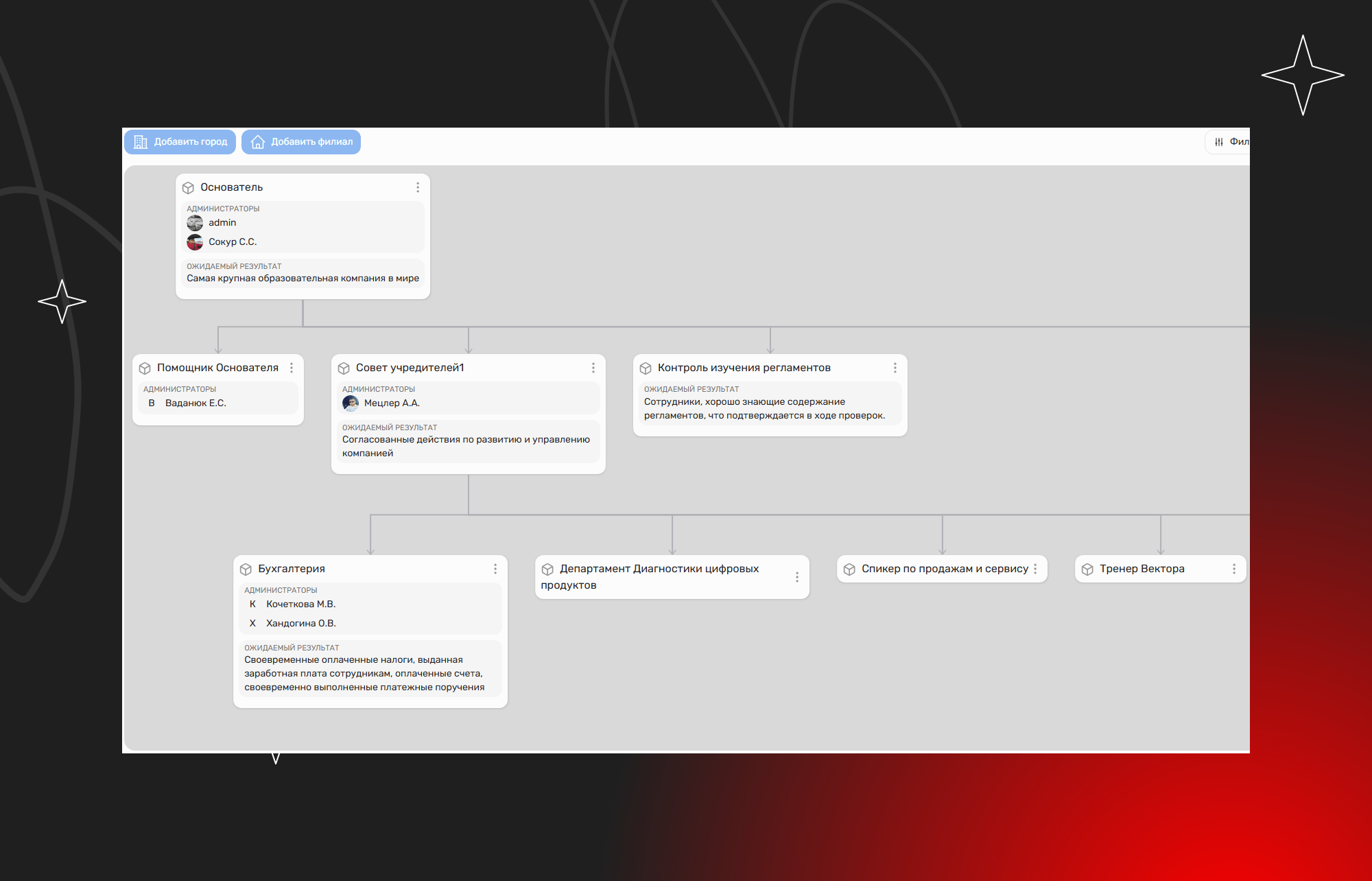Click the cube icon beside Совет учредителей1
The height and width of the screenshot is (881, 1372).
click(344, 368)
